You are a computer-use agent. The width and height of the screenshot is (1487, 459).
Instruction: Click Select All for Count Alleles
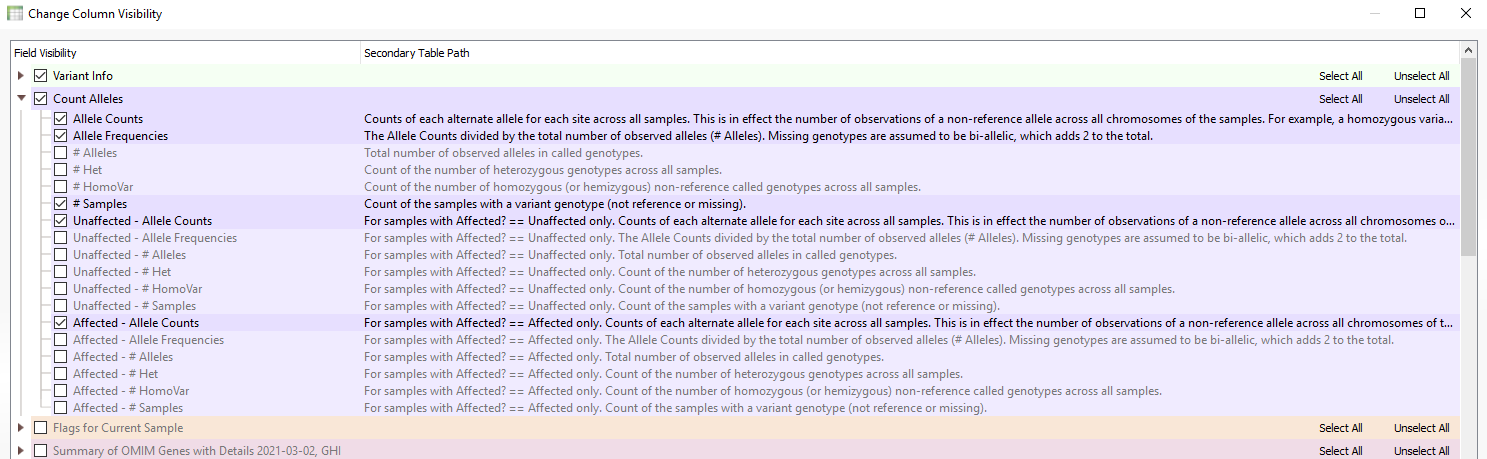(1340, 99)
